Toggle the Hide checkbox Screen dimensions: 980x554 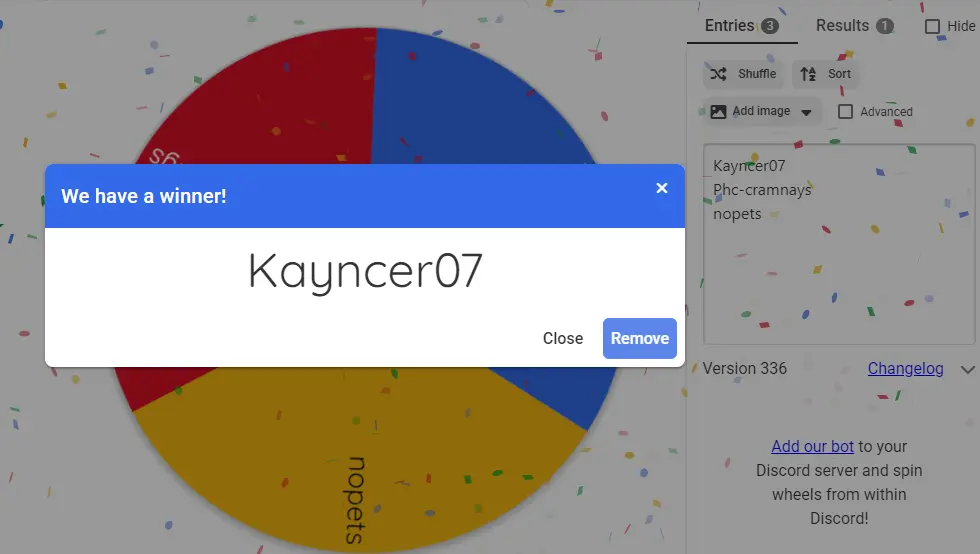click(x=932, y=26)
